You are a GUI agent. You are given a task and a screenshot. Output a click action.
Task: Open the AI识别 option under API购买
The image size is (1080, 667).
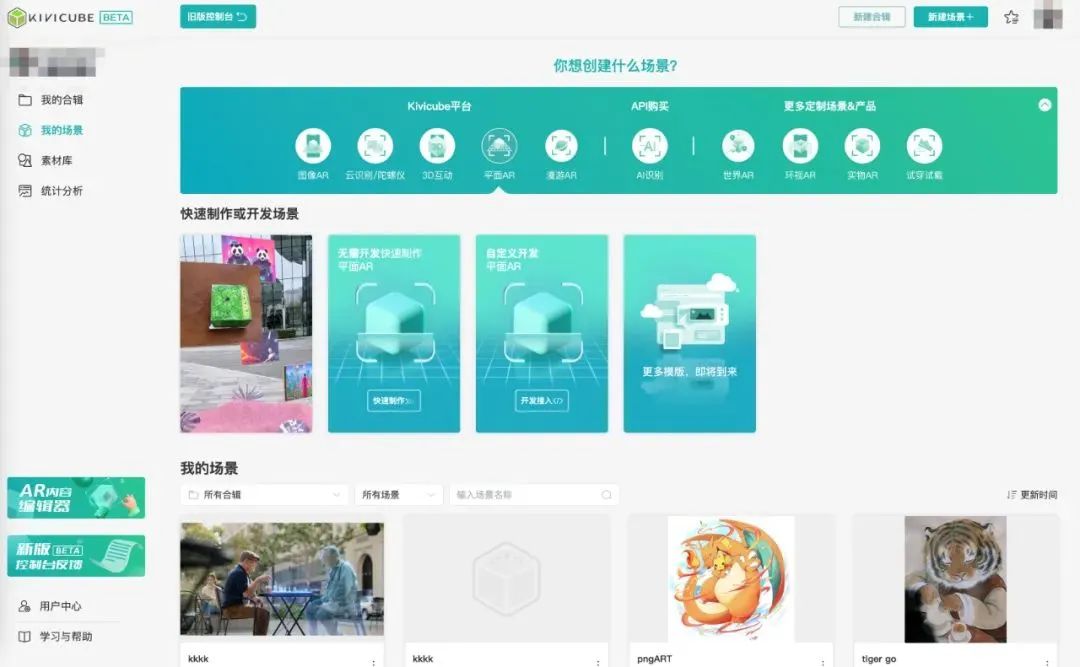(x=652, y=149)
